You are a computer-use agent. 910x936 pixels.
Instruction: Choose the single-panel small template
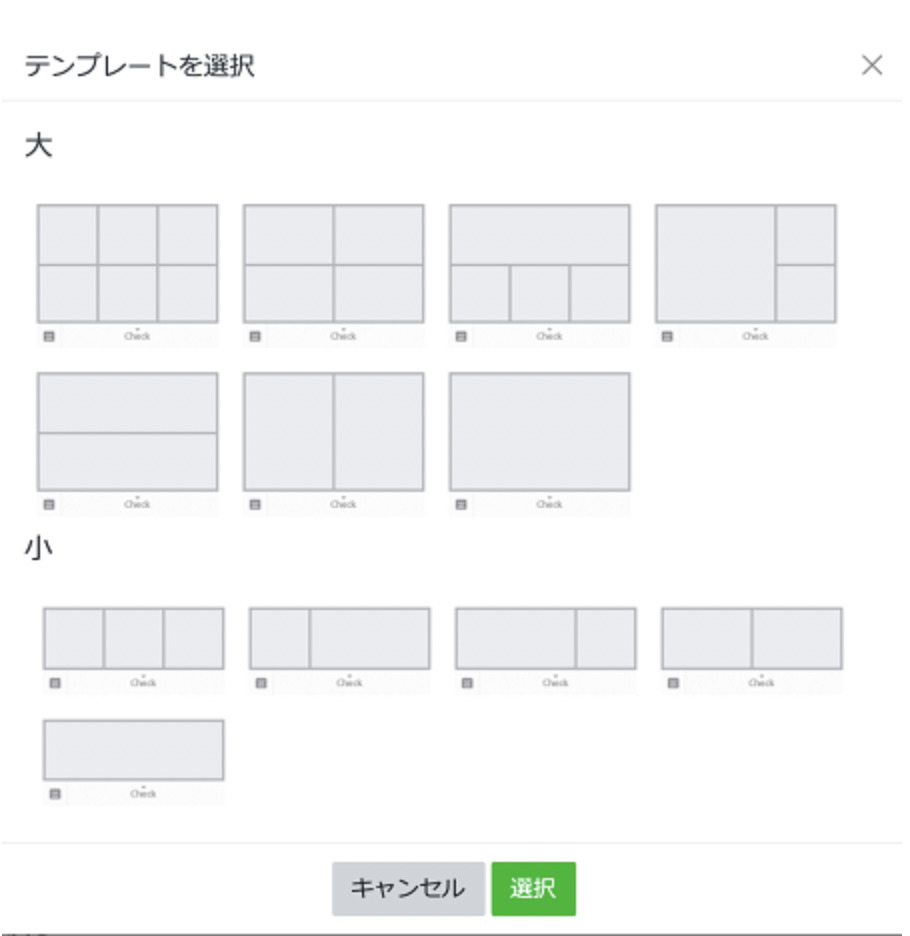(133, 749)
